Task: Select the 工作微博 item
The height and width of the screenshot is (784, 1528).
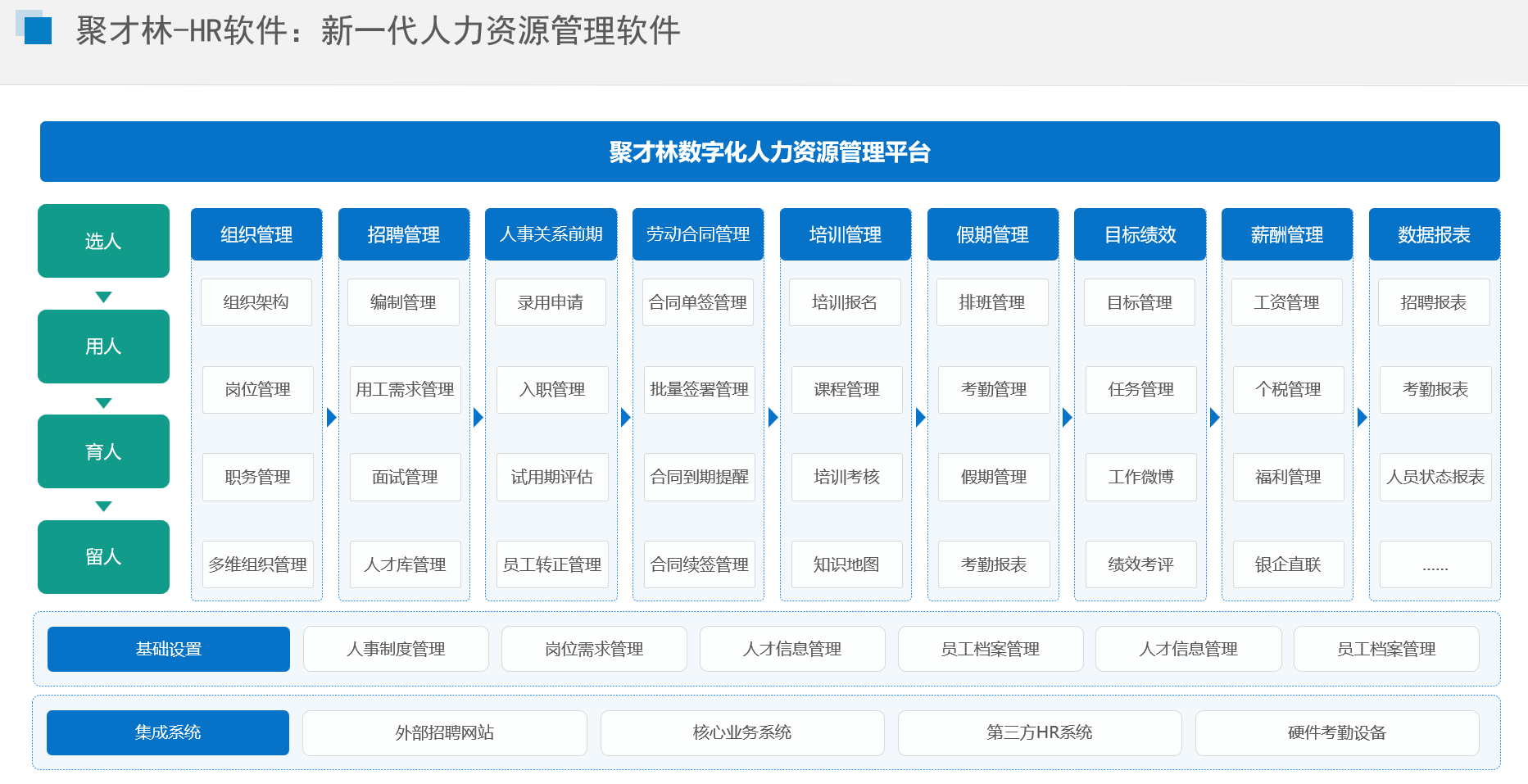Action: (x=1141, y=477)
